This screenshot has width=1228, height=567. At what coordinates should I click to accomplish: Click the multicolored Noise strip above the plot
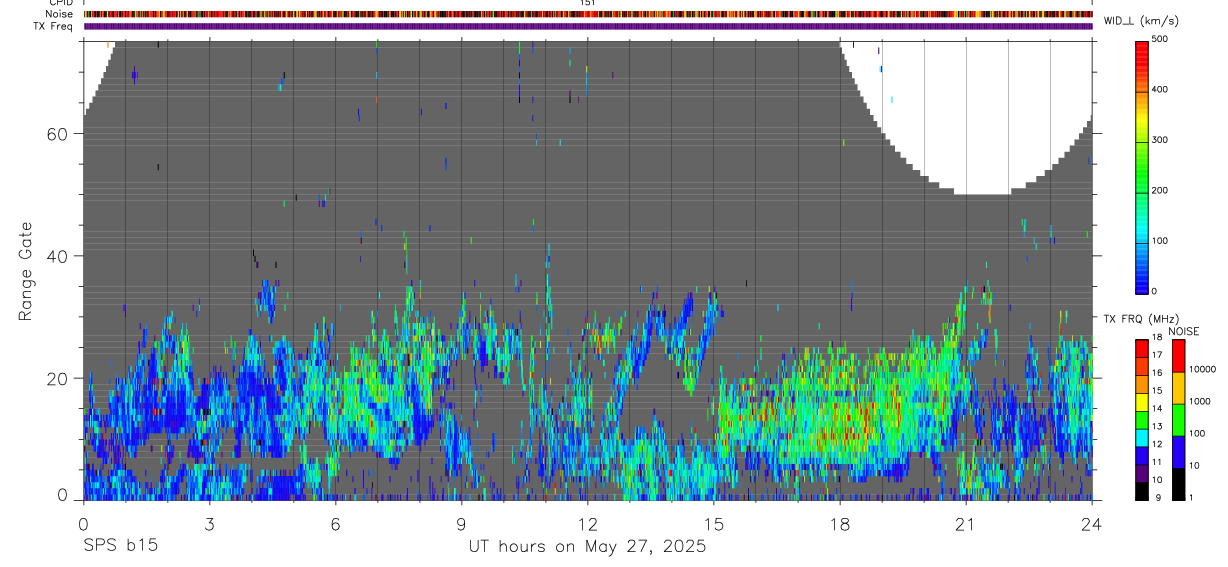(x=588, y=14)
